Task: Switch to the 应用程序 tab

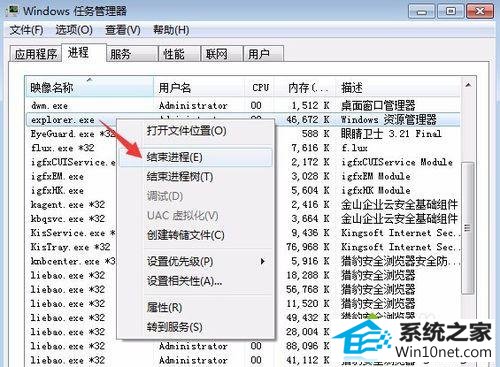Action: [36, 54]
